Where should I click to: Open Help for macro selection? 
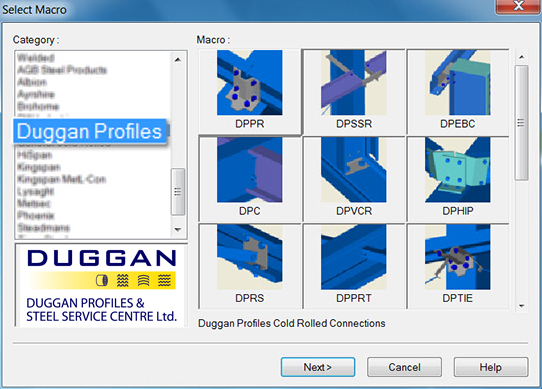[x=491, y=367]
